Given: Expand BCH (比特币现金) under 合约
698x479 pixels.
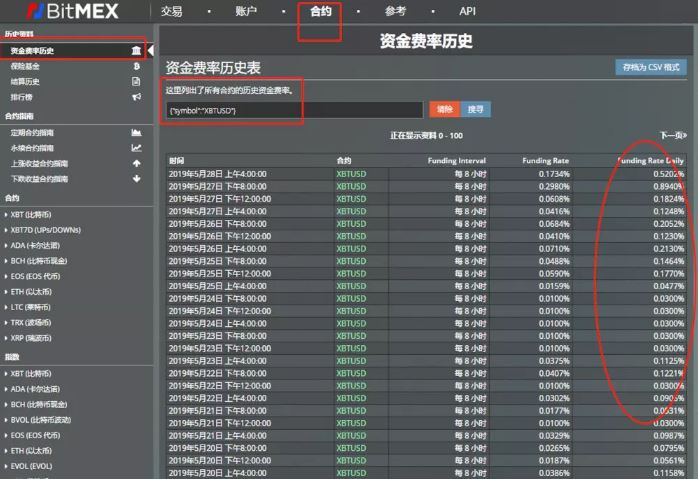Looking at the screenshot, I should (x=39, y=261).
